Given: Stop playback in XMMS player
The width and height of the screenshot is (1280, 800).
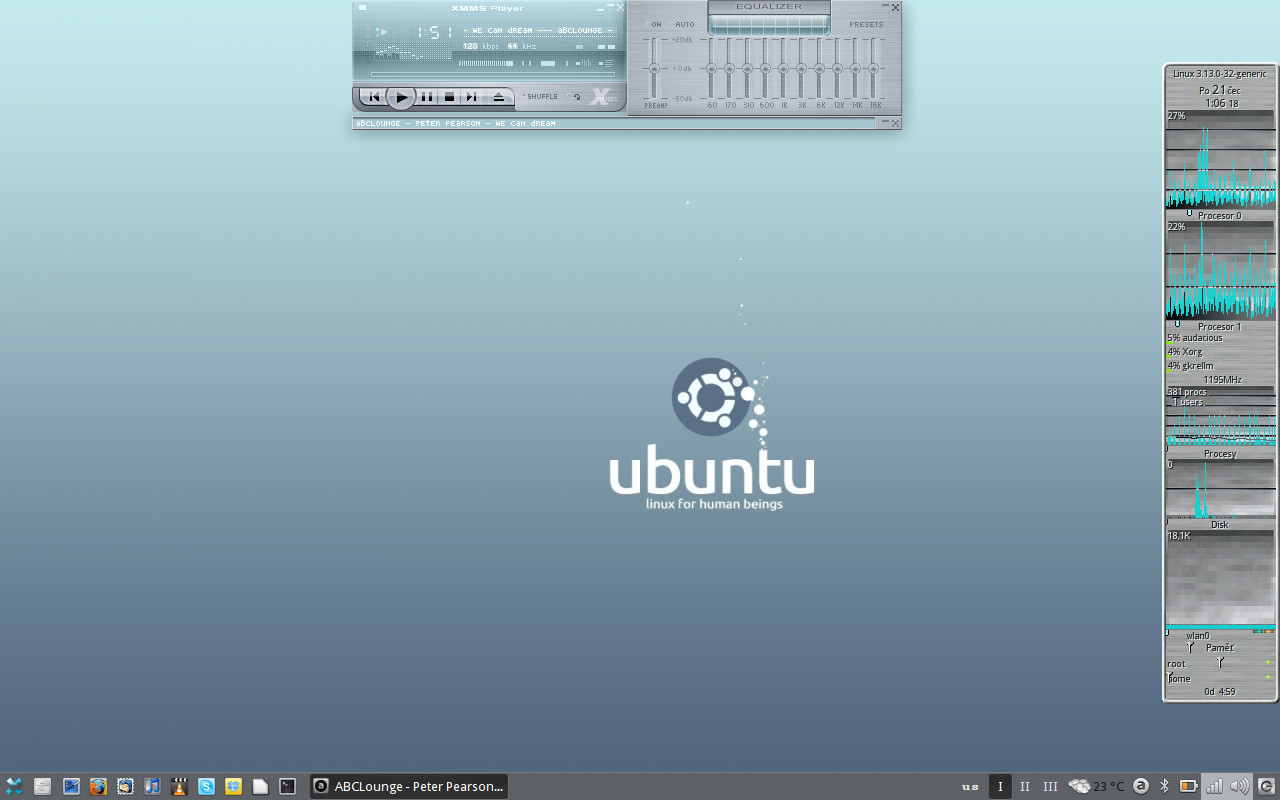Looking at the screenshot, I should pyautogui.click(x=449, y=97).
